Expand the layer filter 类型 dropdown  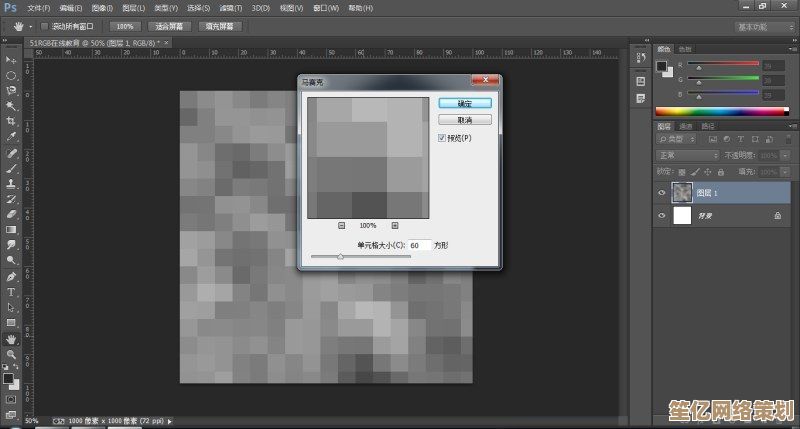point(675,141)
